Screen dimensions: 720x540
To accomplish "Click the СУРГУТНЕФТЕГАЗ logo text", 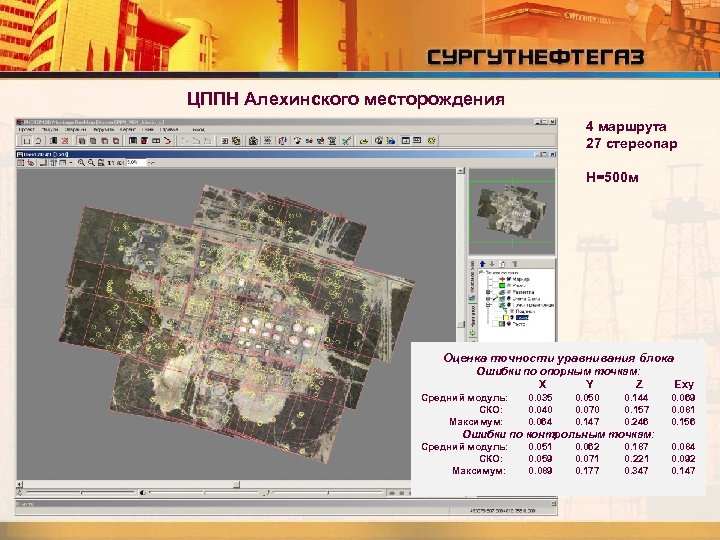I will point(535,57).
